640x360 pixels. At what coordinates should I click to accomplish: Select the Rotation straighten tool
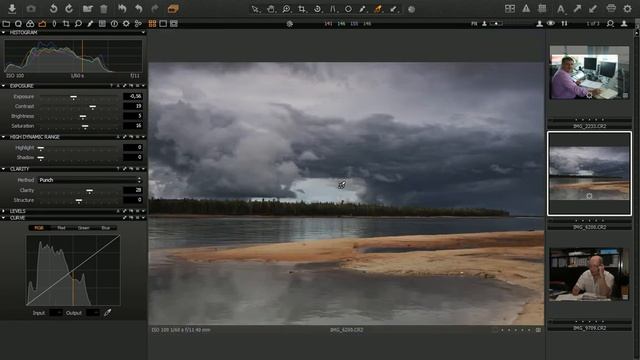(x=318, y=9)
